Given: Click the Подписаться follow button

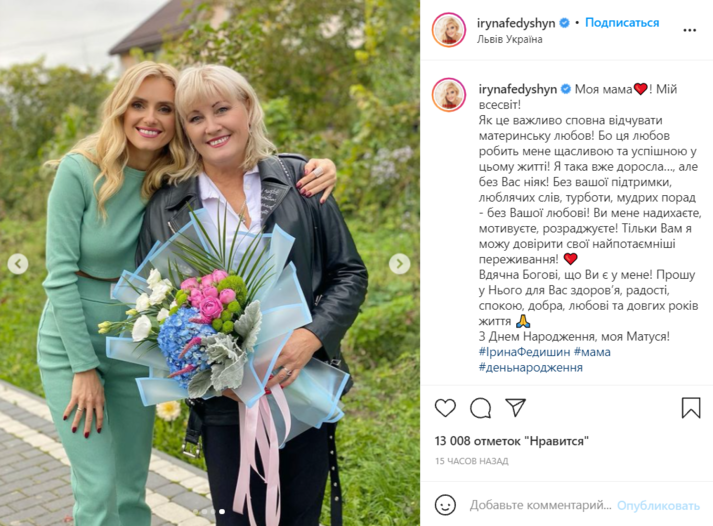Looking at the screenshot, I should click(x=622, y=23).
